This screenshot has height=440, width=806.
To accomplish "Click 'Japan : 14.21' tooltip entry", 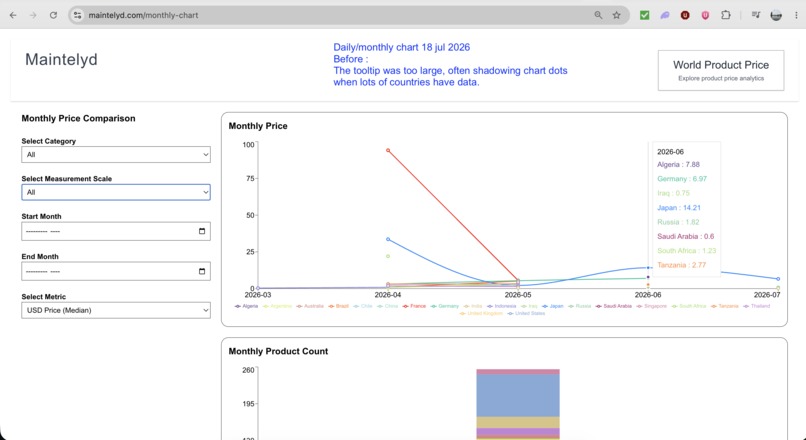I will click(x=679, y=208).
